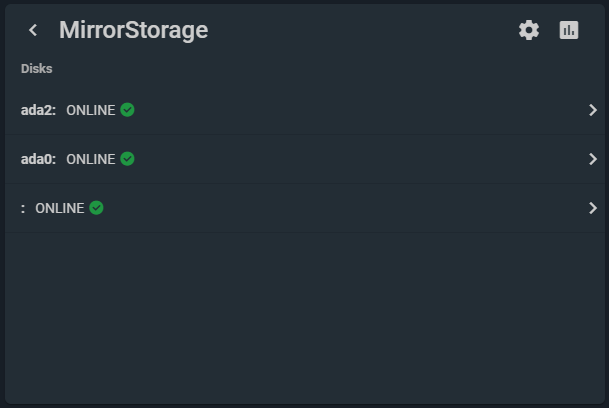The height and width of the screenshot is (408, 609).
Task: Select the ada2 disk name
Action: pyautogui.click(x=38, y=110)
